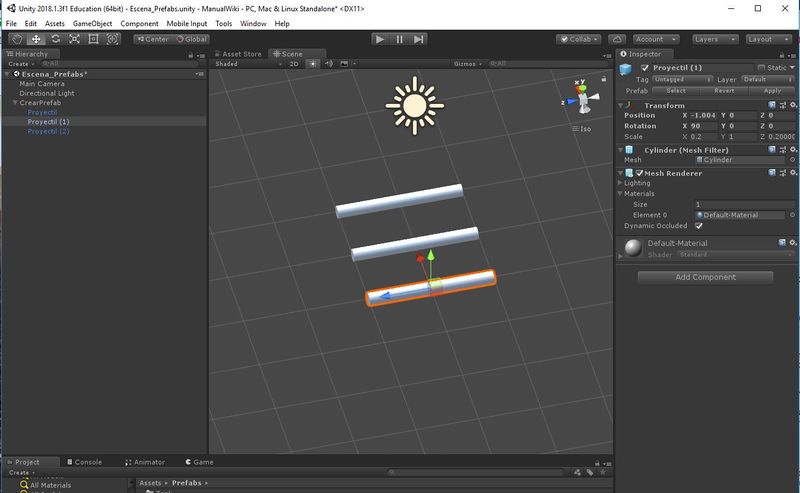Select the combined Transform tool
The width and height of the screenshot is (800, 493).
click(x=112, y=39)
